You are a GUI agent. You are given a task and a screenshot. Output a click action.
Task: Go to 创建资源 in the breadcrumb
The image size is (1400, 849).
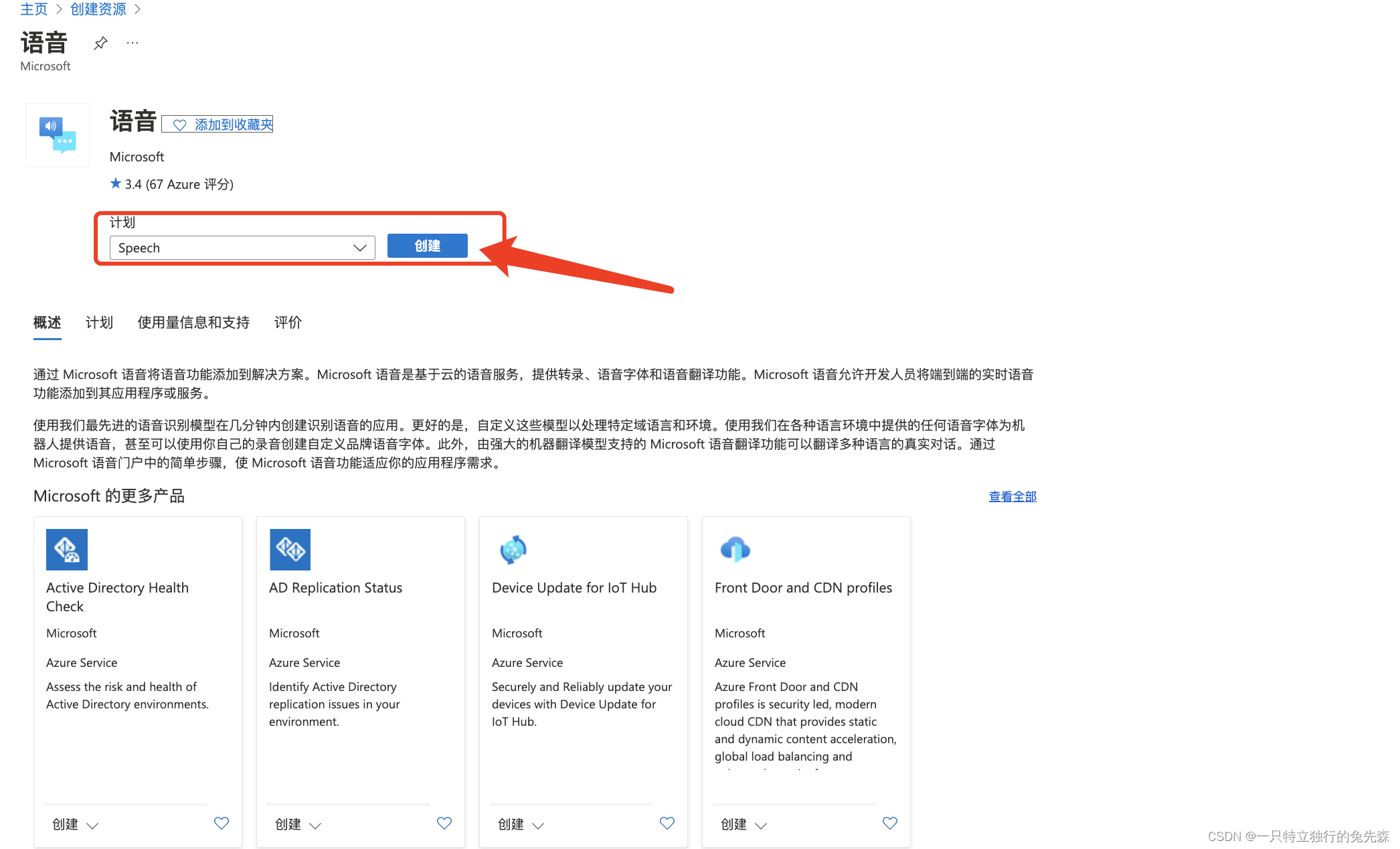click(98, 9)
